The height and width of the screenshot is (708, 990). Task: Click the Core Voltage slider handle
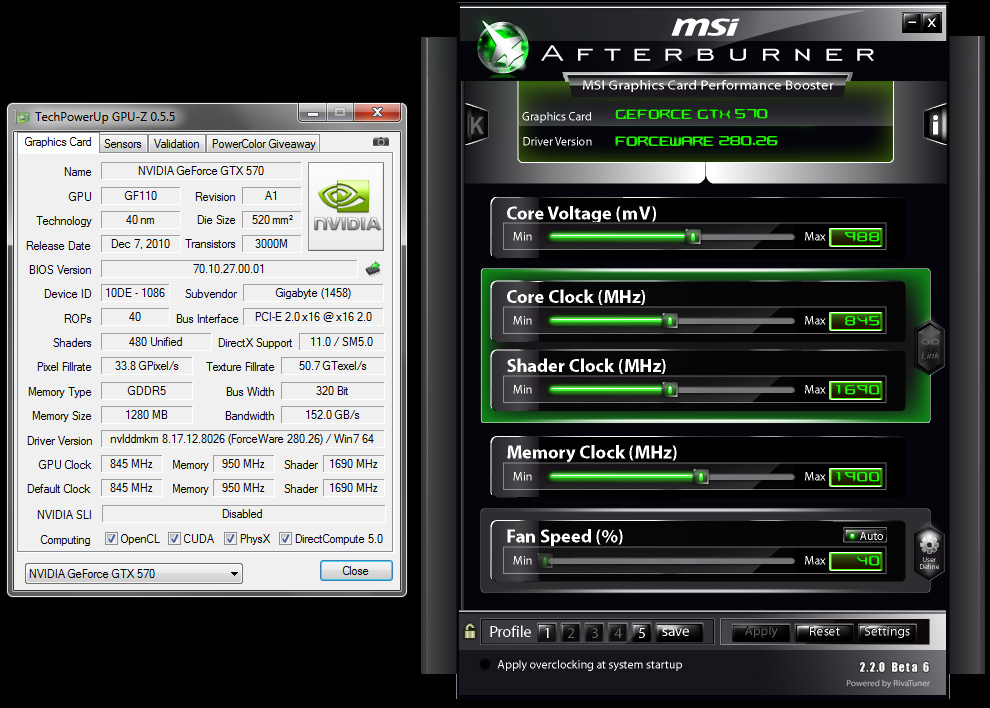coord(693,237)
